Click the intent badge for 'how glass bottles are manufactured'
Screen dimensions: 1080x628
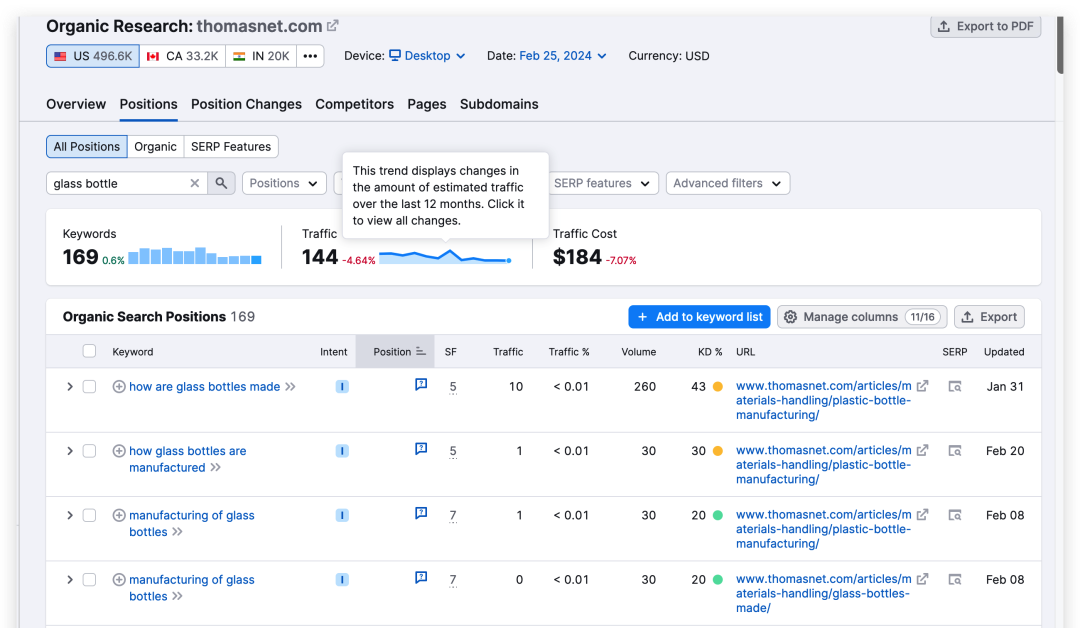(x=342, y=451)
